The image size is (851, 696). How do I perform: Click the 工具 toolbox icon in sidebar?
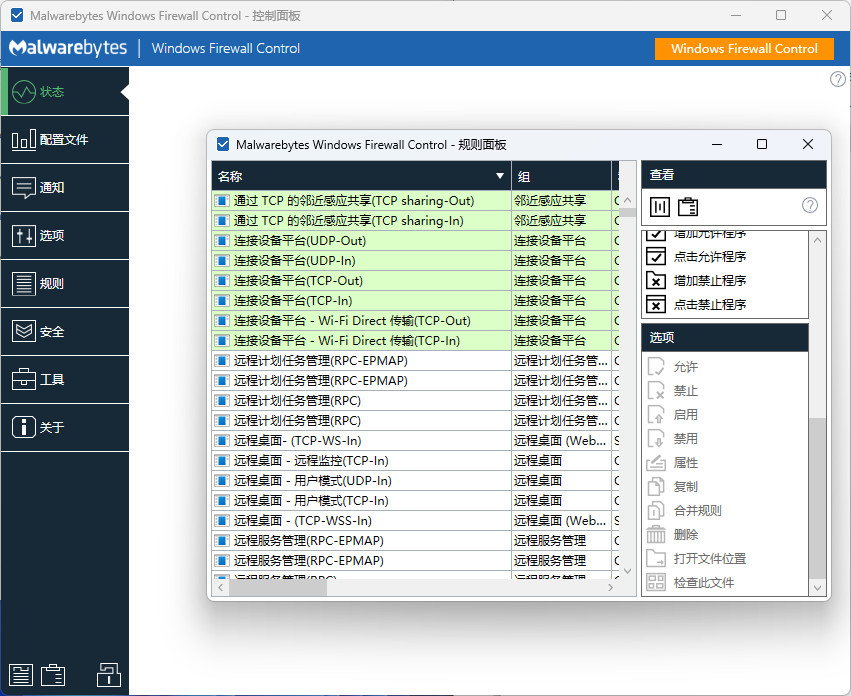[x=24, y=379]
